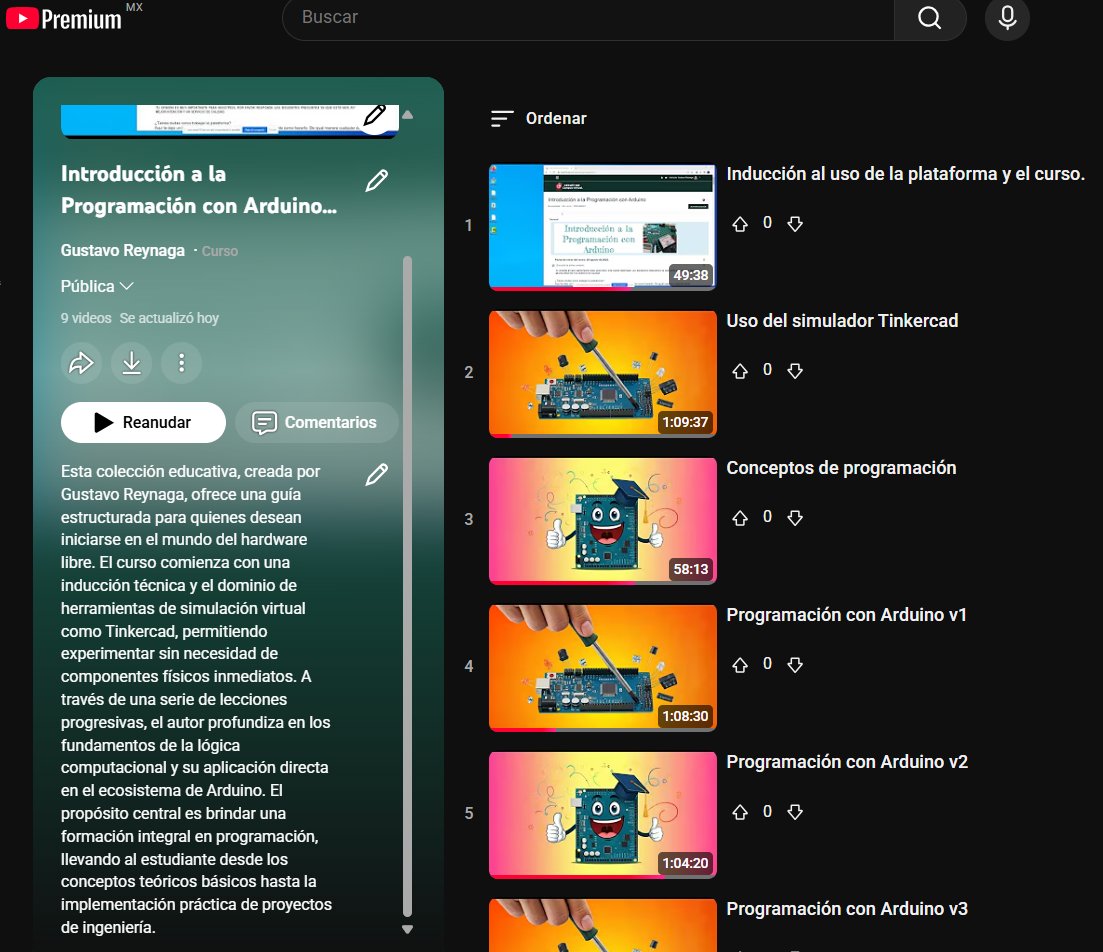1103x952 pixels.
Task: Open the Comentarios button
Action: click(x=317, y=422)
